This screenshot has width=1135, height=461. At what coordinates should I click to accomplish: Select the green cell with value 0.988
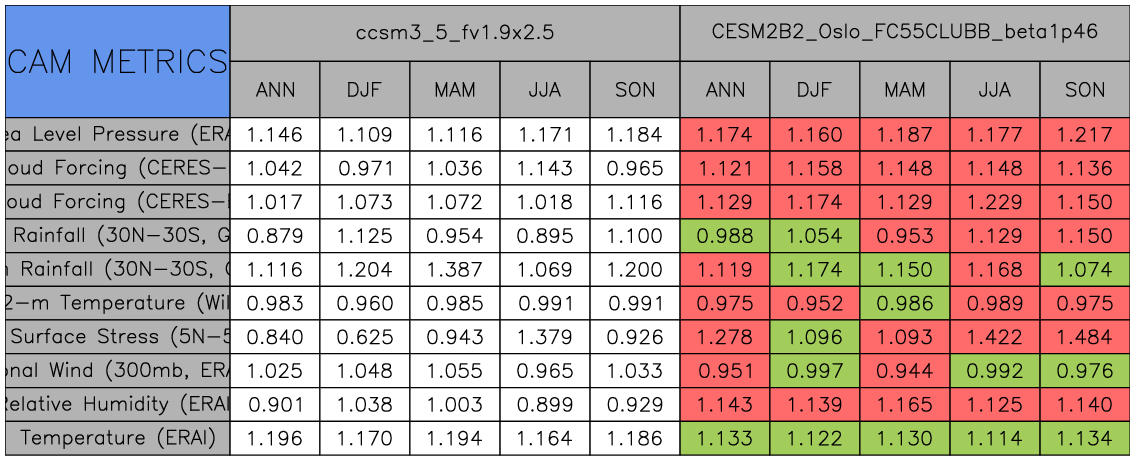[725, 236]
